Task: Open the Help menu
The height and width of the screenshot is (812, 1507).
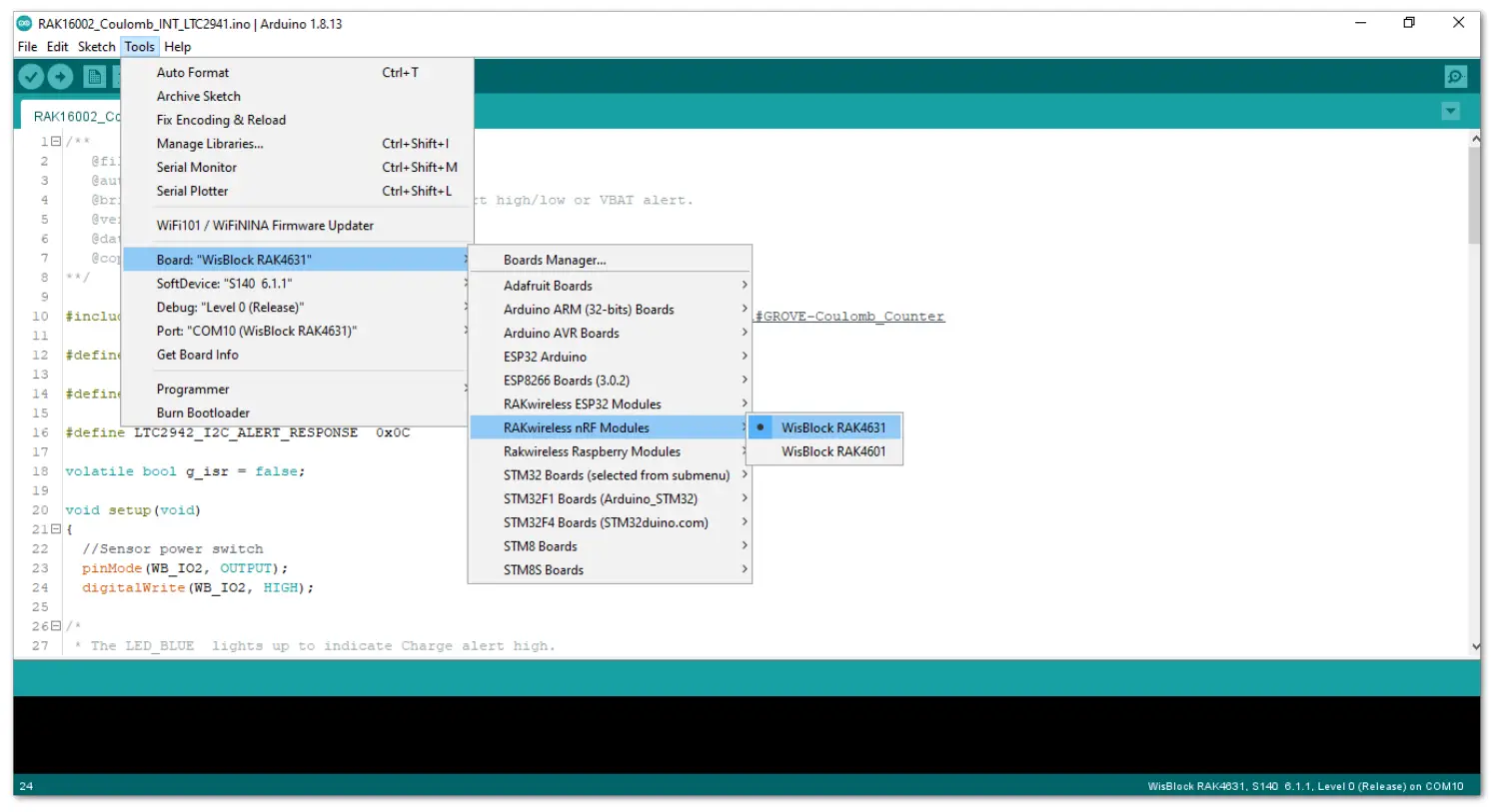Action: pyautogui.click(x=178, y=47)
